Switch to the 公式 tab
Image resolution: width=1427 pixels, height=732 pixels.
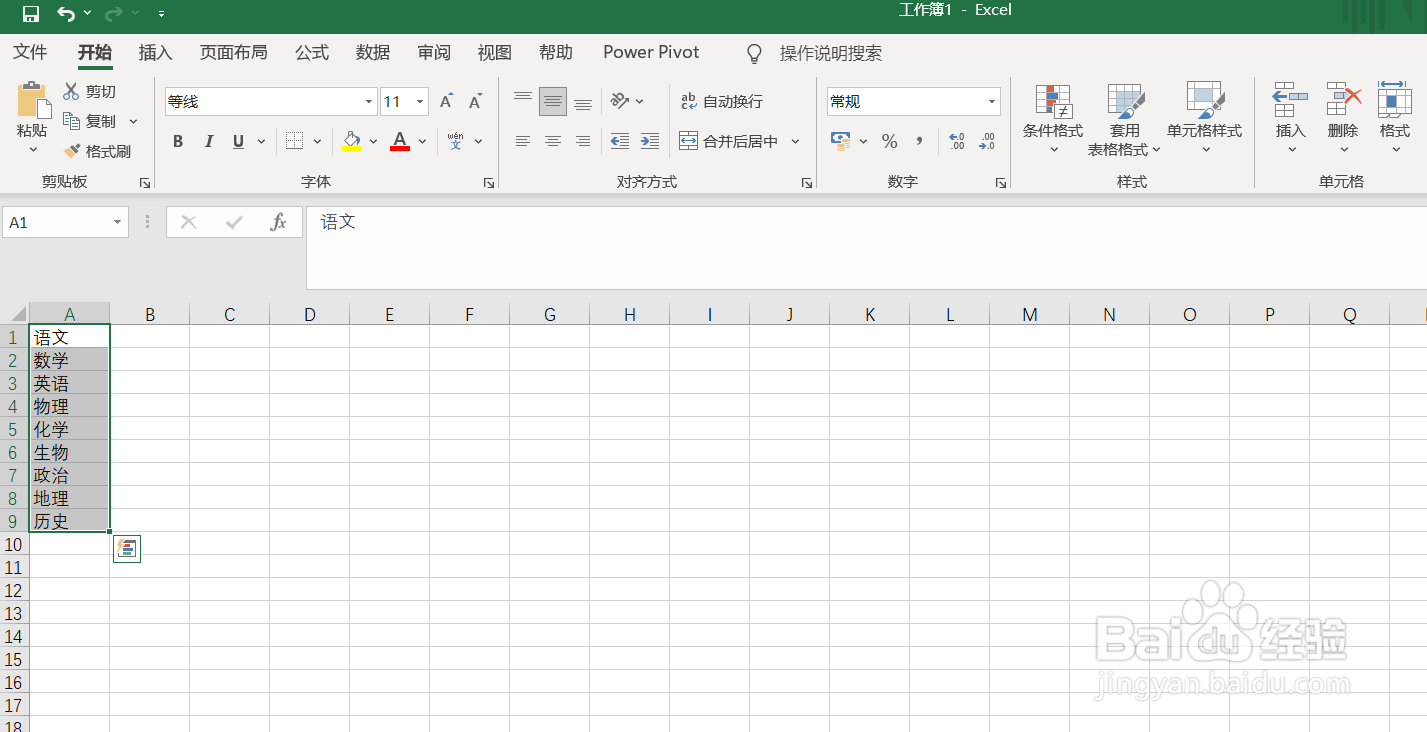[x=312, y=52]
